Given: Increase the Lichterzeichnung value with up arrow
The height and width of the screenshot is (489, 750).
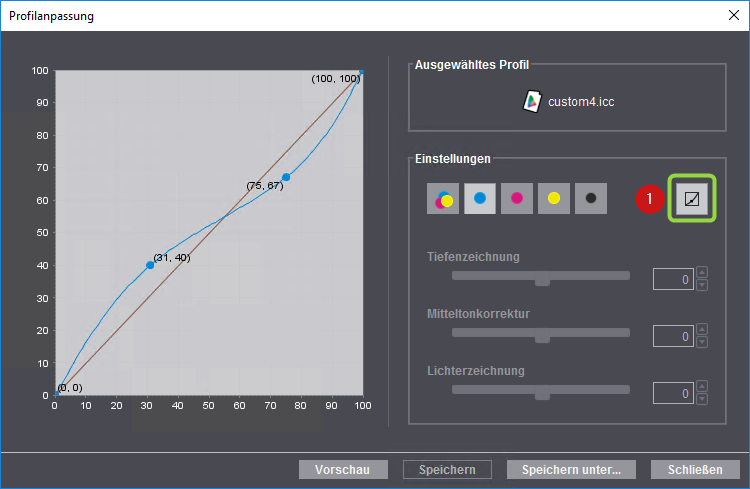Looking at the screenshot, I should [x=702, y=388].
